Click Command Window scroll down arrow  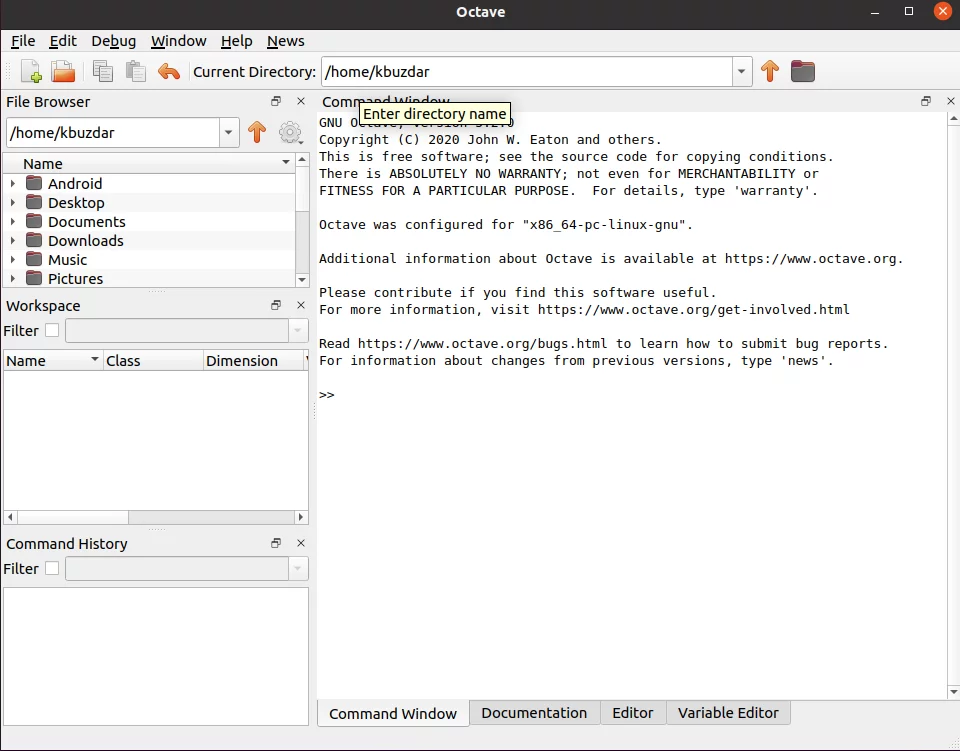[953, 692]
